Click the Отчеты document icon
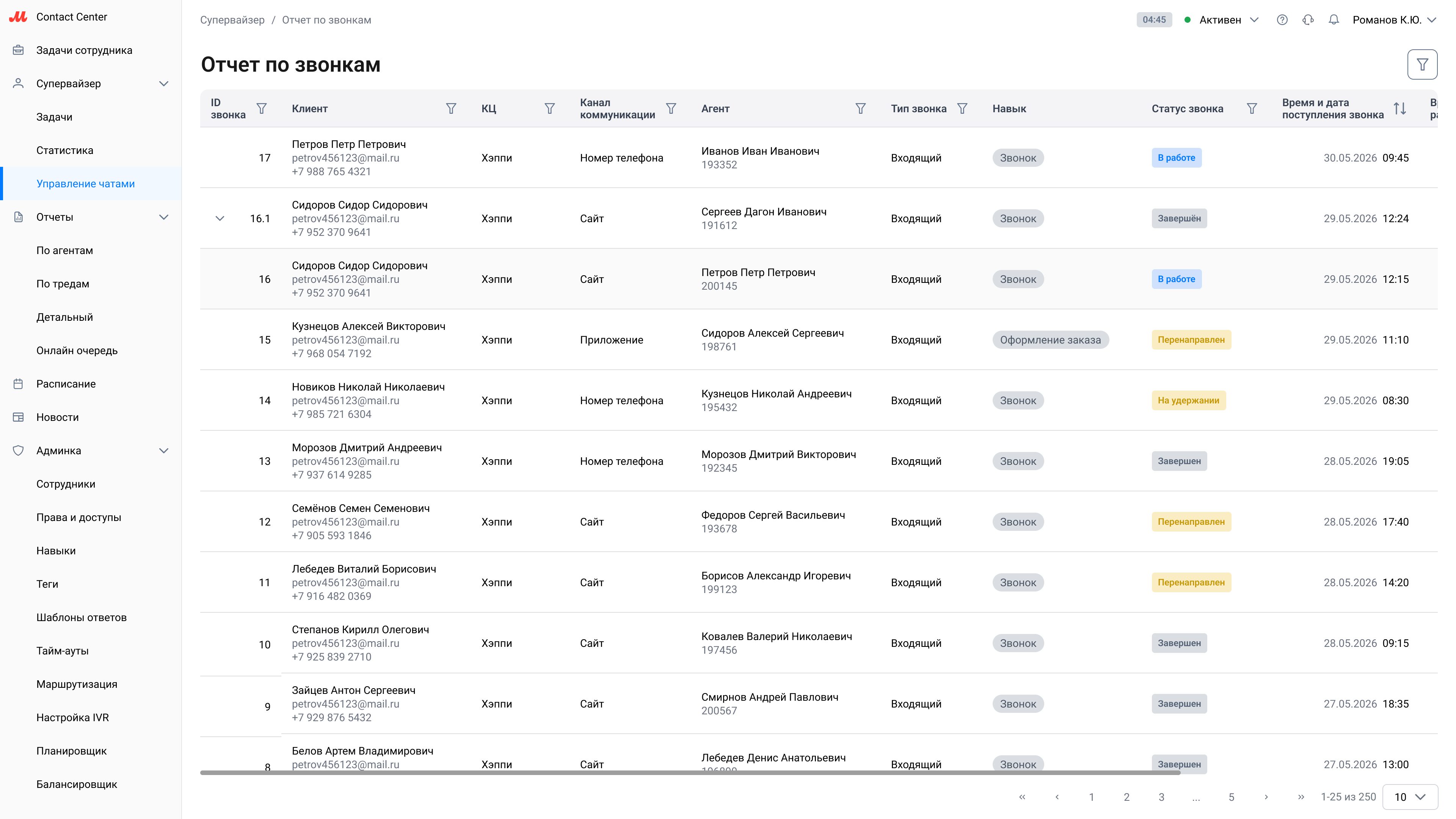1456x819 pixels. [x=18, y=217]
